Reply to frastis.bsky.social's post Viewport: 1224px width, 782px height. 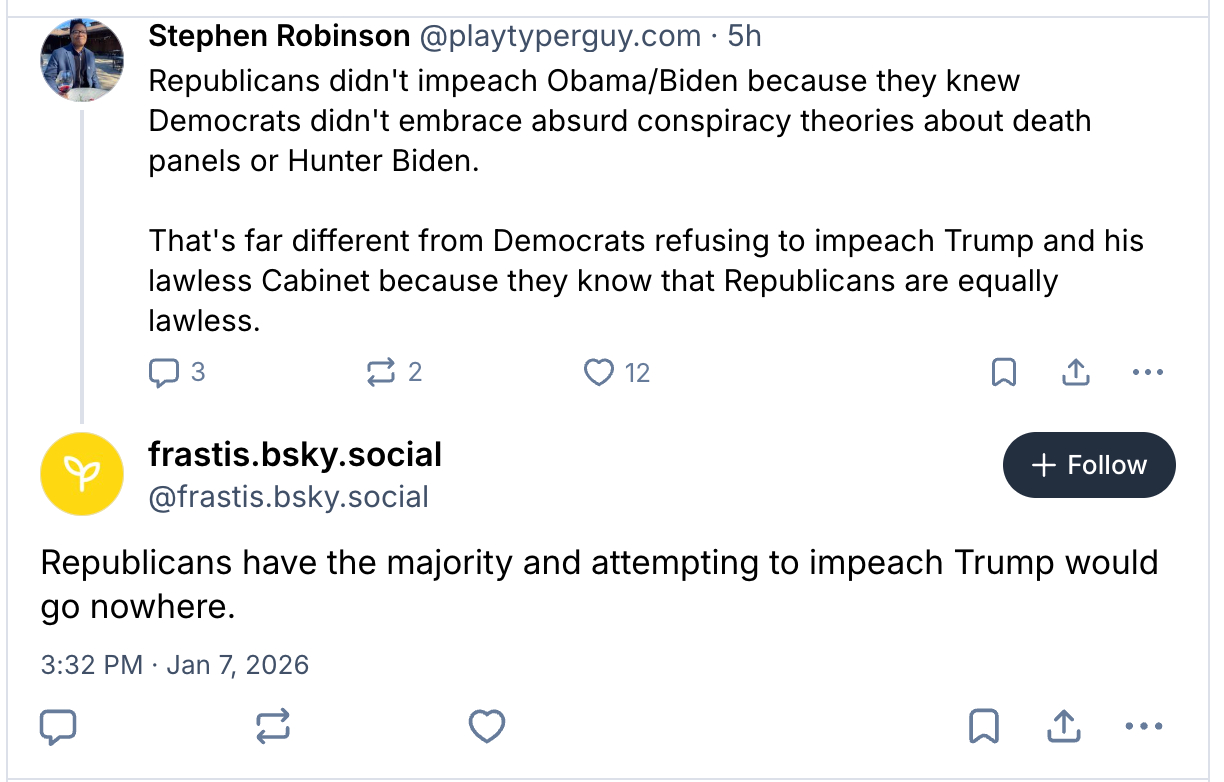tap(58, 726)
